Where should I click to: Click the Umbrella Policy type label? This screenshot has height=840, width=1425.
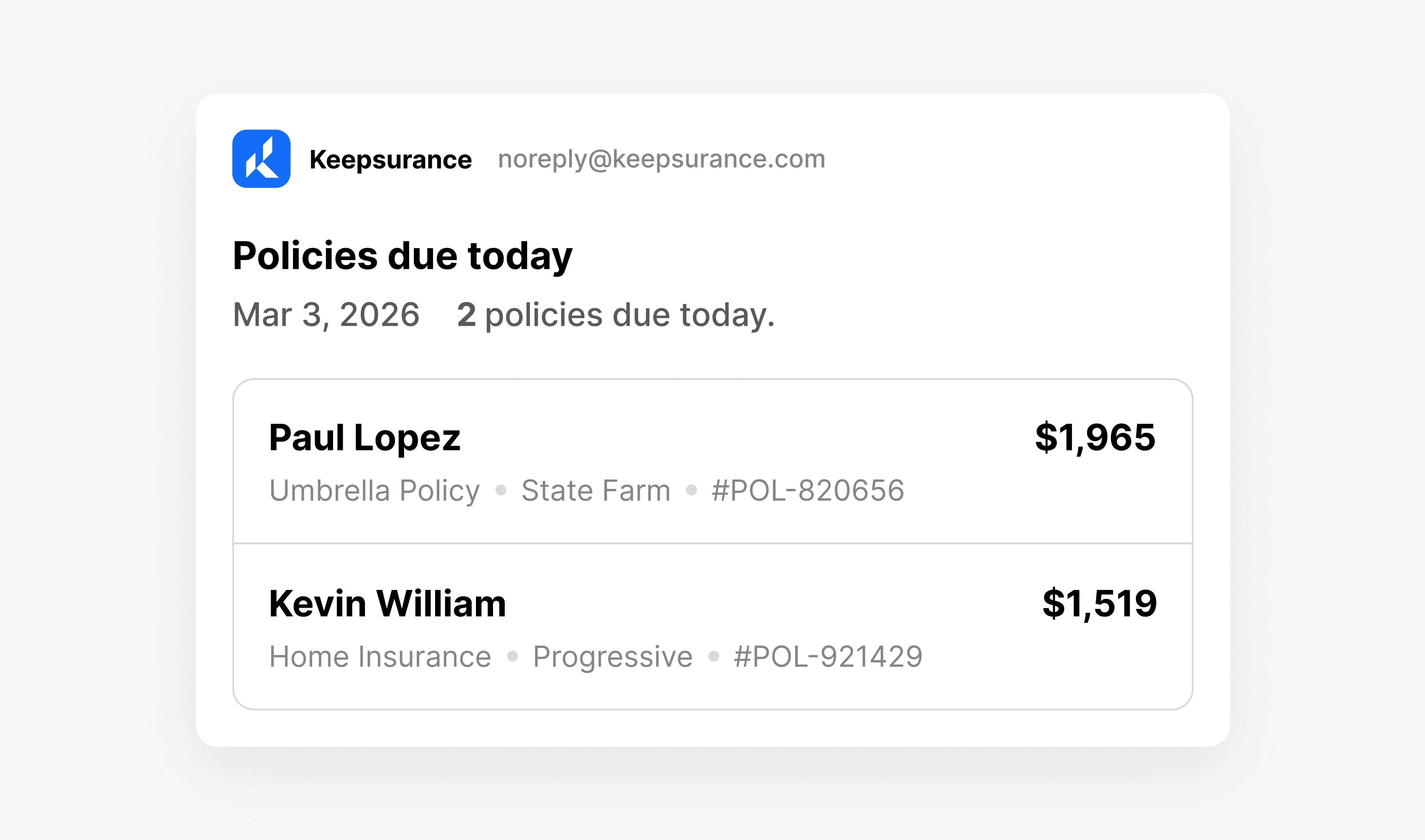[x=374, y=490]
